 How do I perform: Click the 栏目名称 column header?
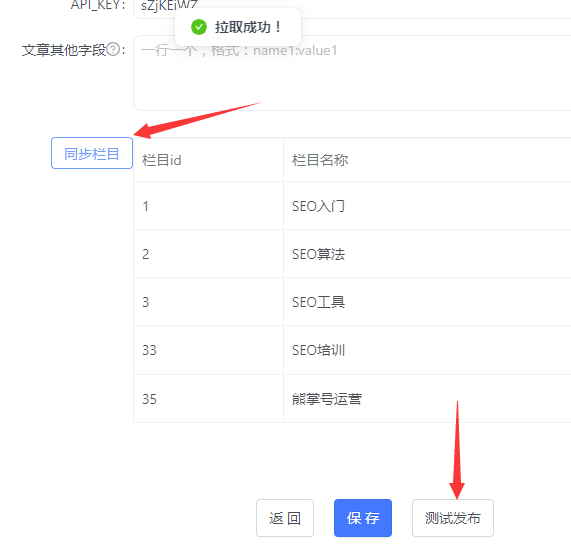tap(427, 160)
